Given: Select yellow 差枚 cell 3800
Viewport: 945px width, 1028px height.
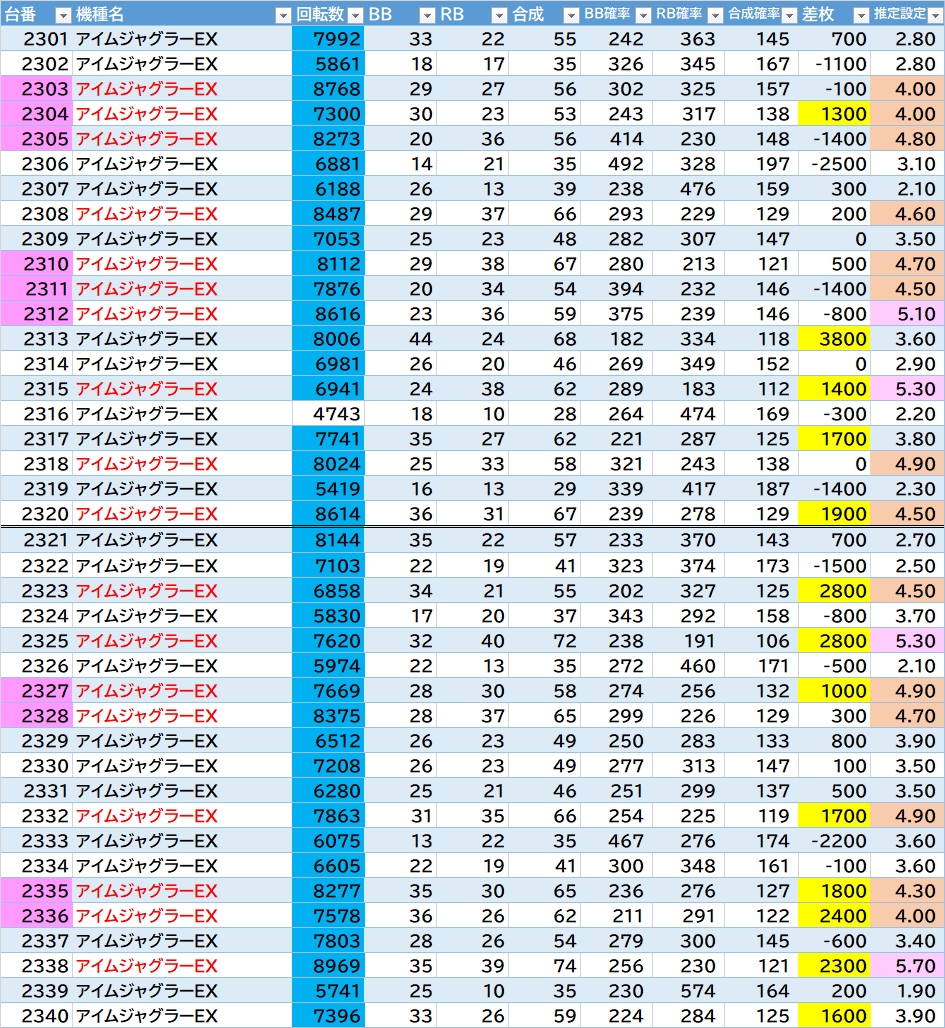Looking at the screenshot, I should pos(834,339).
